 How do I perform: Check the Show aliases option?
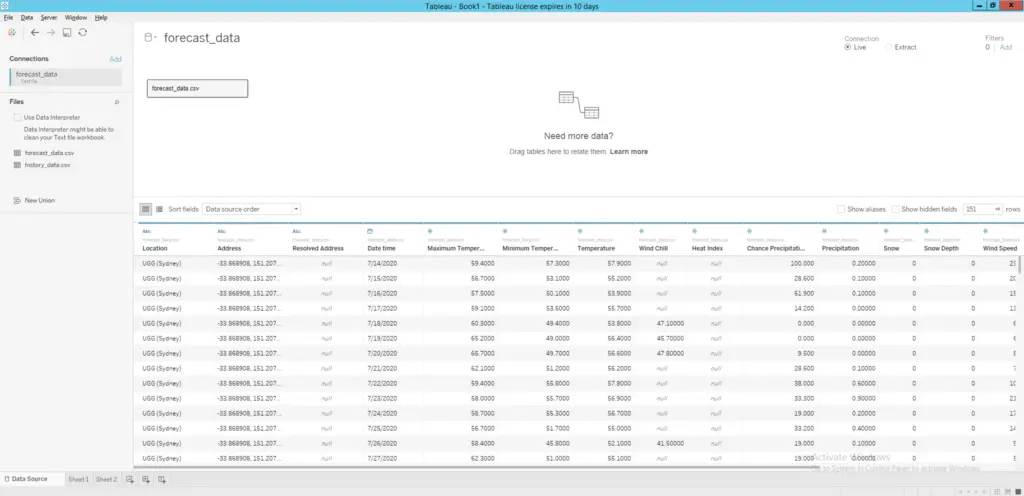841,209
